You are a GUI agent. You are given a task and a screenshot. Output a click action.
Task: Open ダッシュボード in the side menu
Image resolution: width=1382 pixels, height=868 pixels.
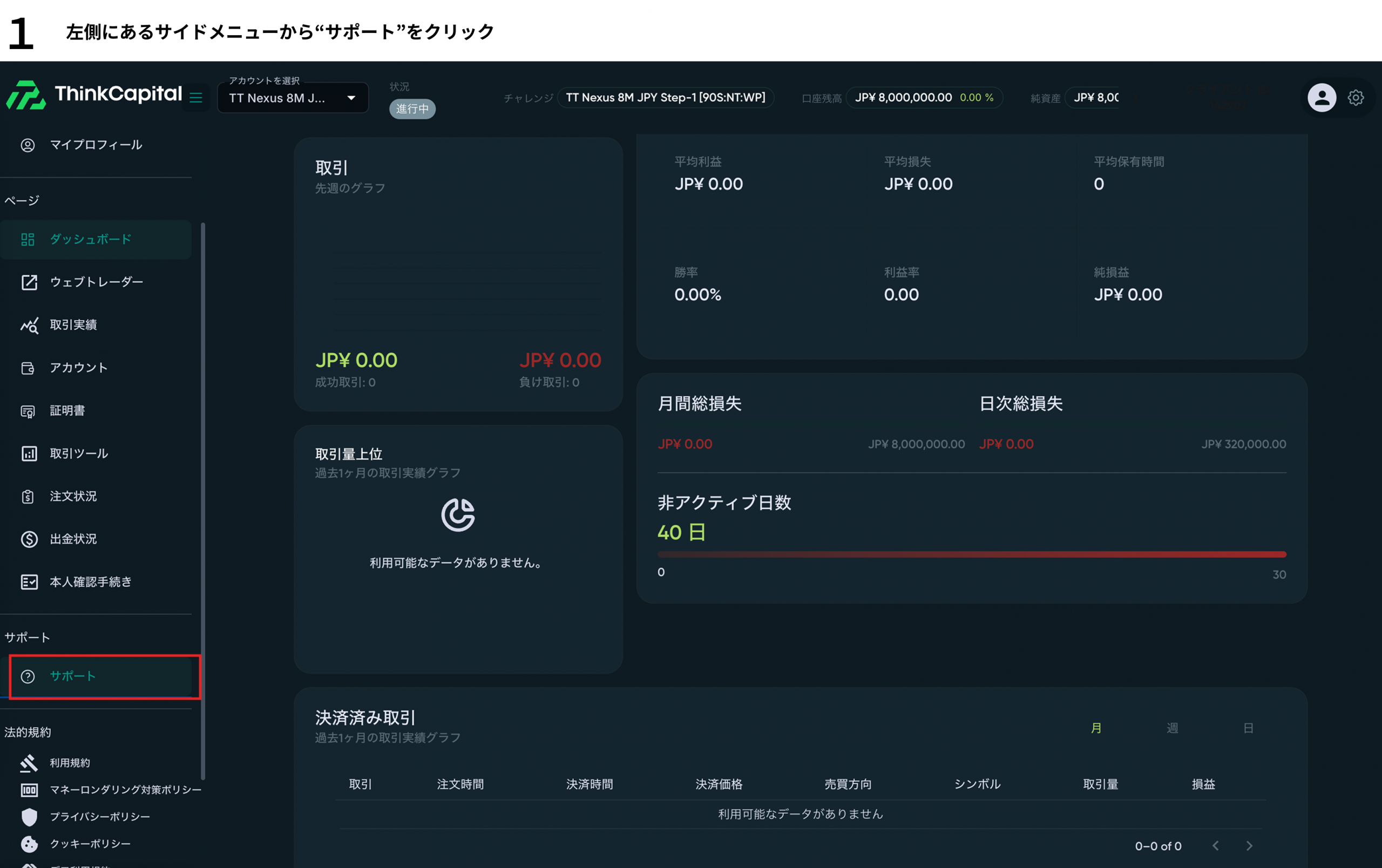point(91,239)
